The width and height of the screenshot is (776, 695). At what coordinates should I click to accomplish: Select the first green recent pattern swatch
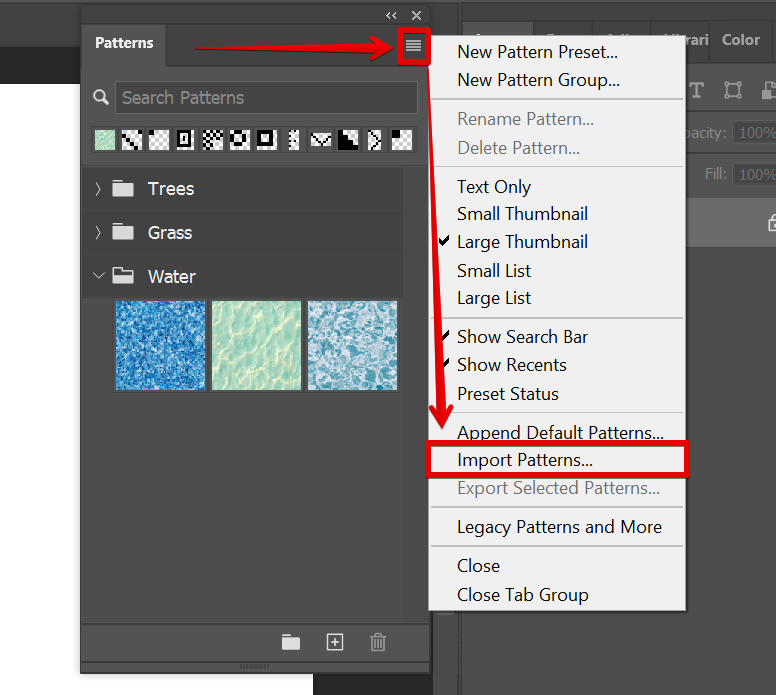(105, 140)
